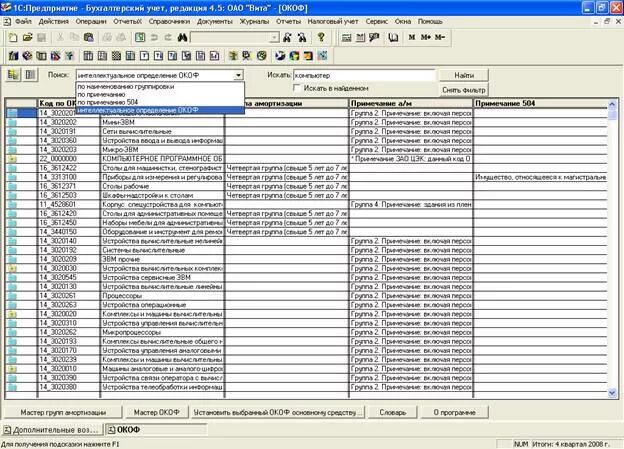Open the Операции menu
The height and width of the screenshot is (449, 624).
click(x=91, y=21)
